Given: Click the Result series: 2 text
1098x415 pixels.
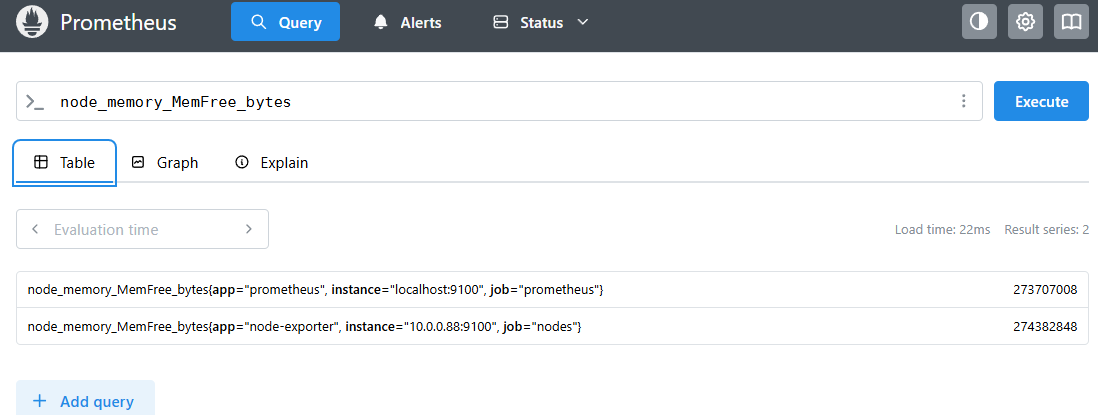Looking at the screenshot, I should click(x=1046, y=230).
